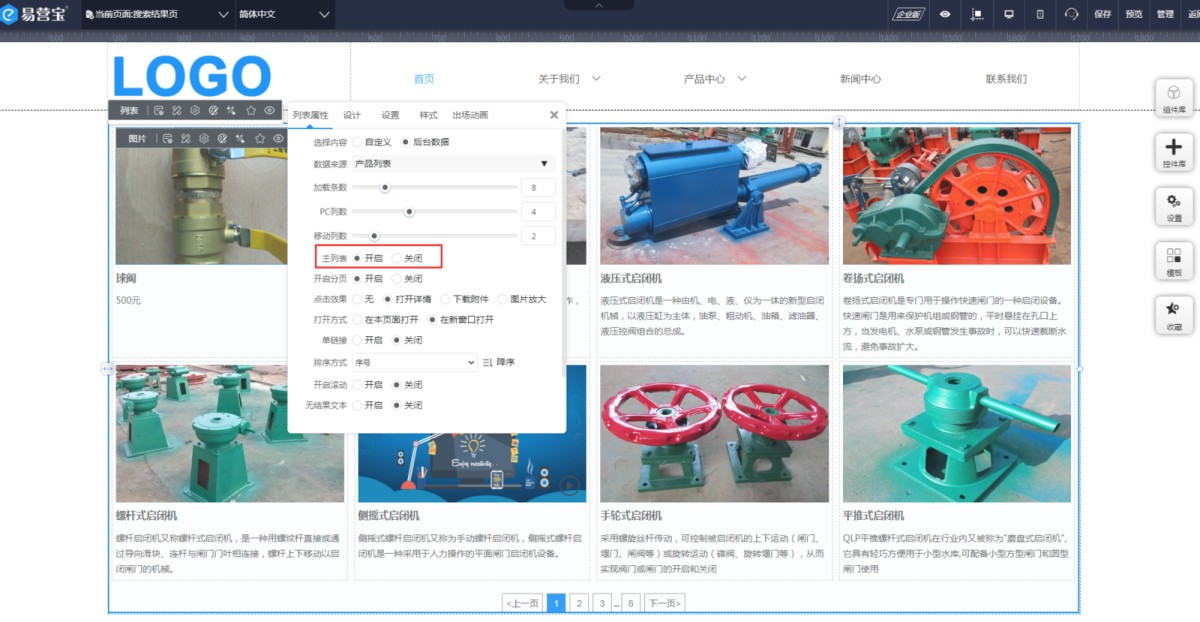
Task: Switch to desktop monitor view icon
Action: [1009, 14]
